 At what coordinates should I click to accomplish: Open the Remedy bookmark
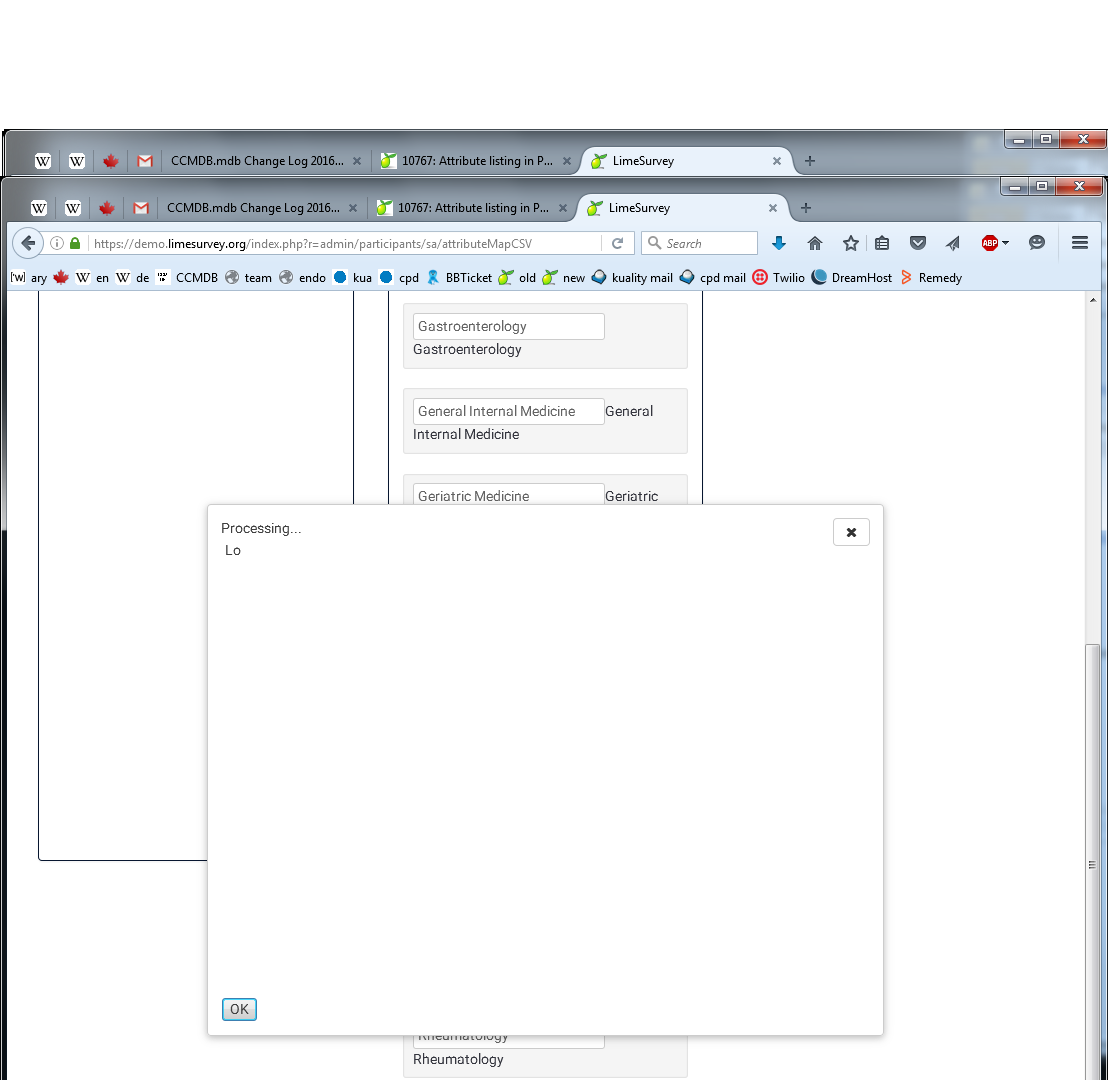[931, 278]
